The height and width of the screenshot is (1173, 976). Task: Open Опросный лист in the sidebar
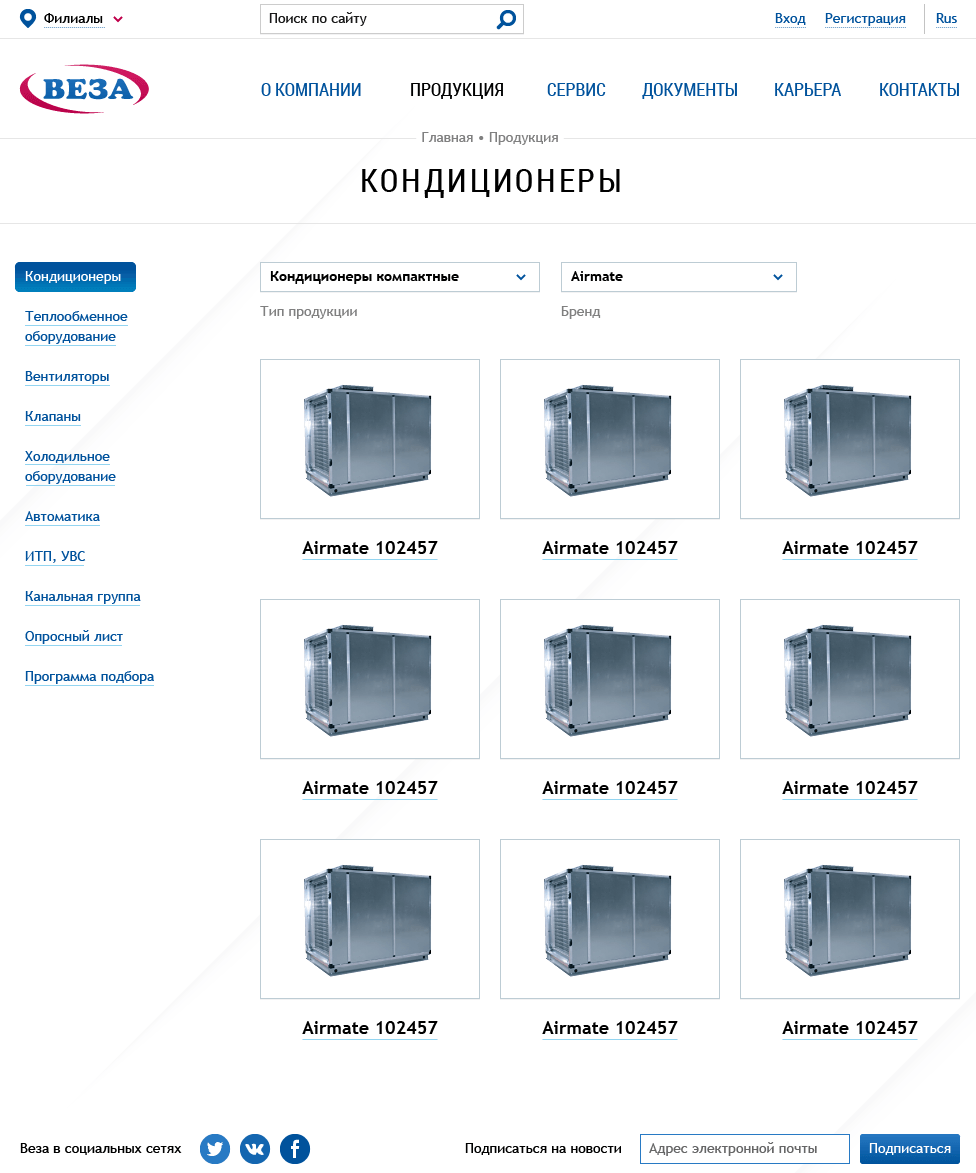pos(73,637)
